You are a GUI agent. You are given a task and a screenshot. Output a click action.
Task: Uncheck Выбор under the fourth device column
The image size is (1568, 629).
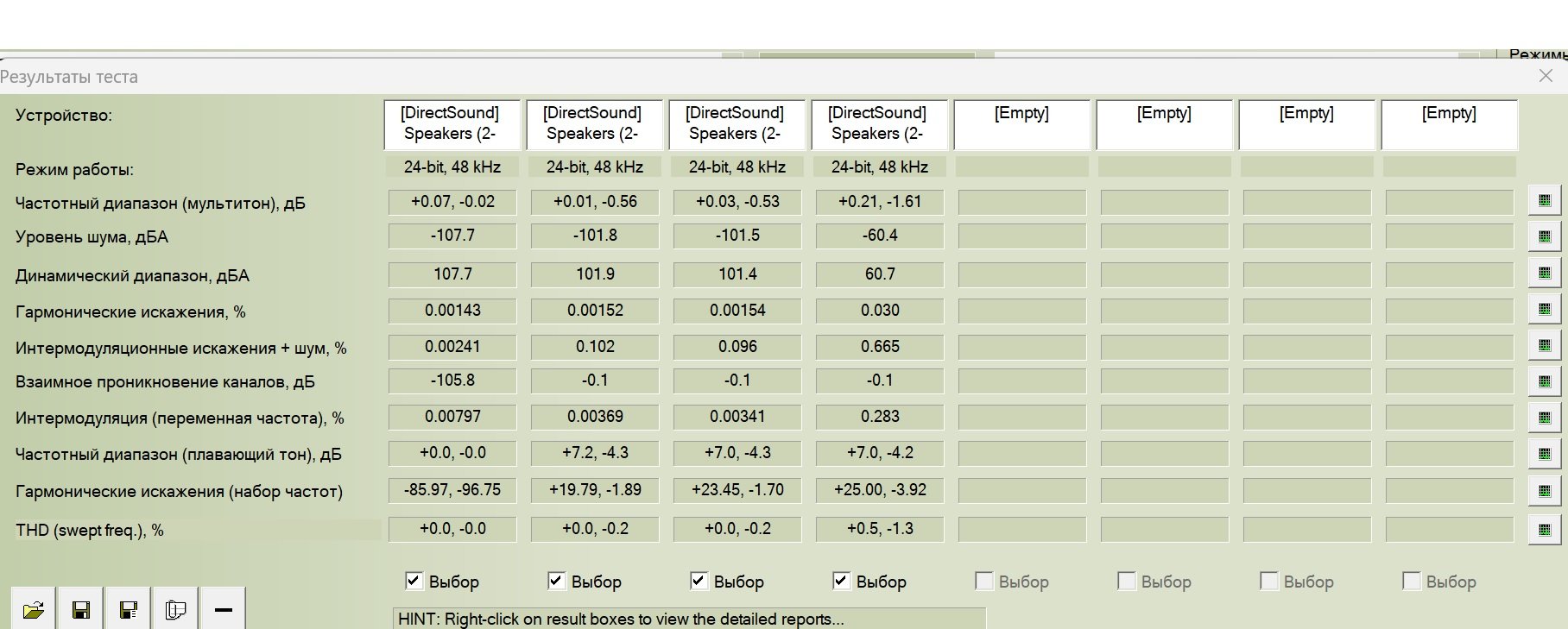click(841, 581)
